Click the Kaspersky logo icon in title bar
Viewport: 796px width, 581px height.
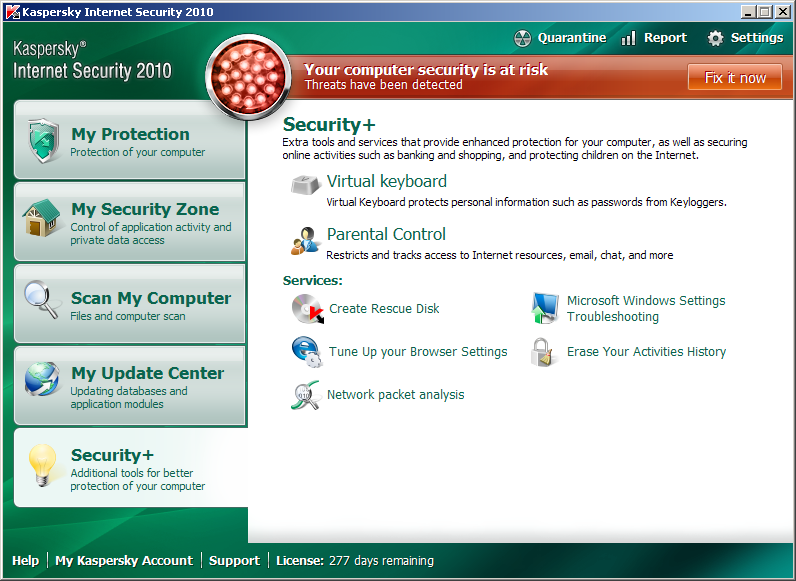[13, 12]
